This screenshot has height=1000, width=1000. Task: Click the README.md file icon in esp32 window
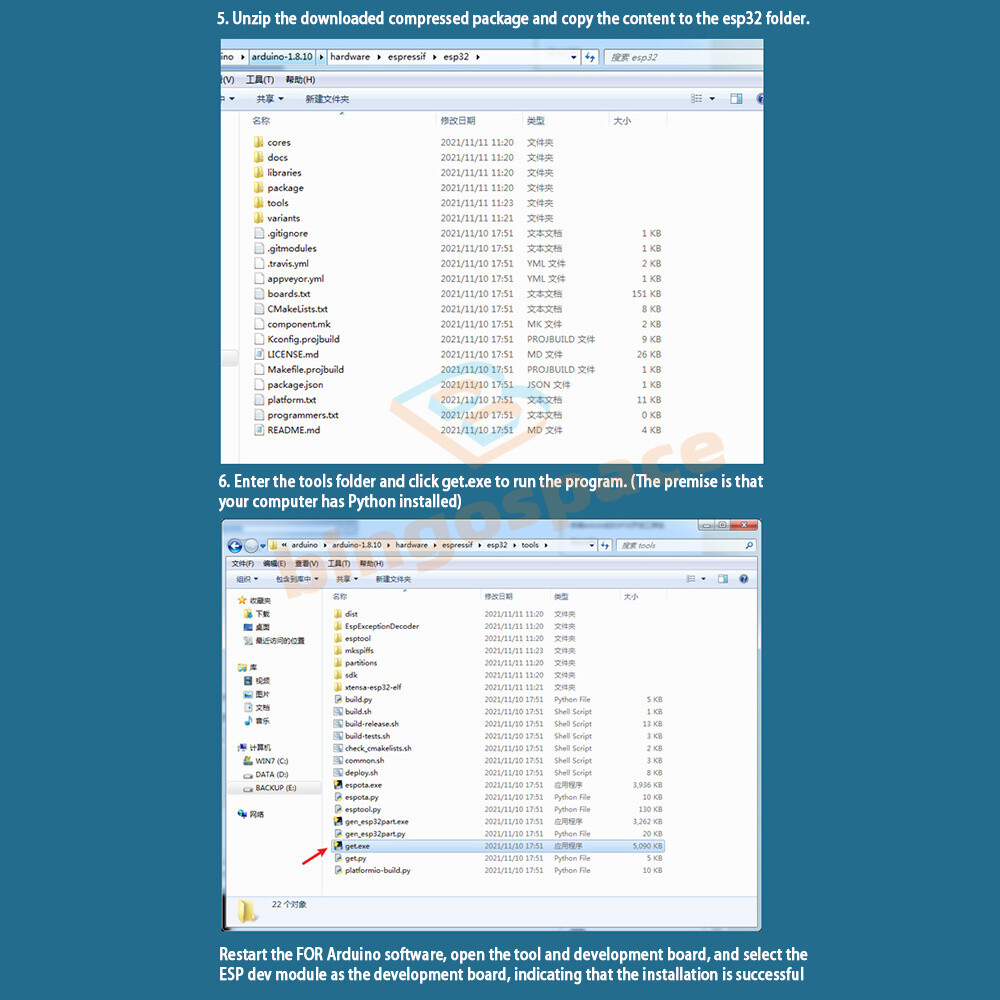click(x=258, y=430)
